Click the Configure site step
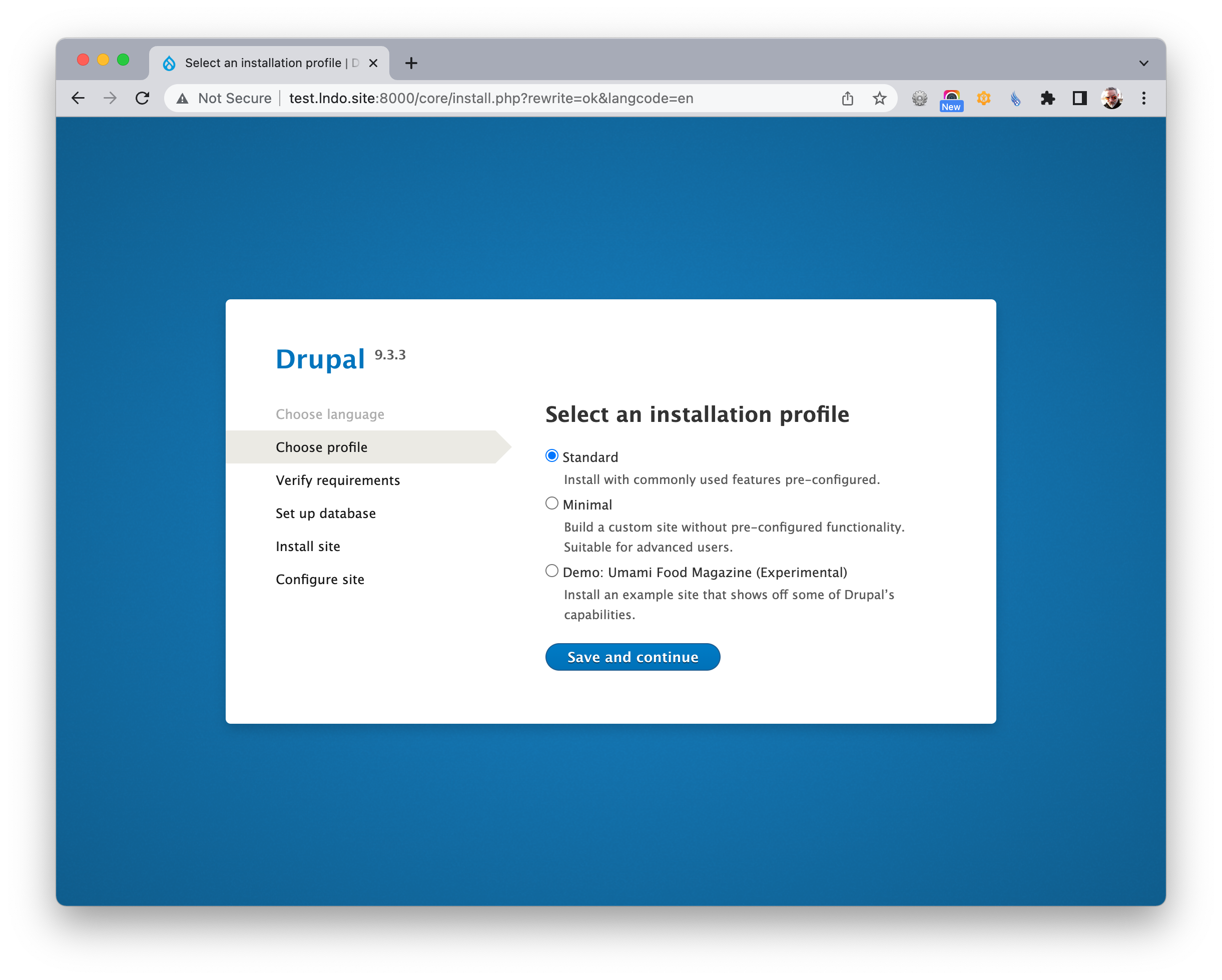The width and height of the screenshot is (1222, 980). coord(319,579)
